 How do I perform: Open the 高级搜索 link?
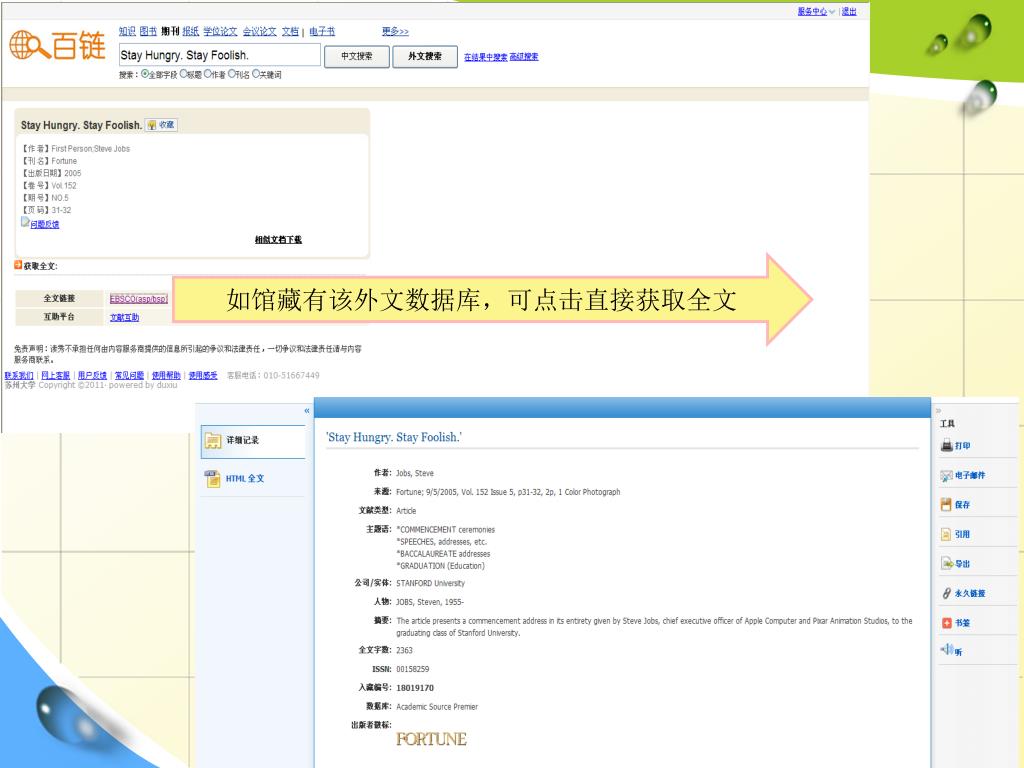coord(524,57)
